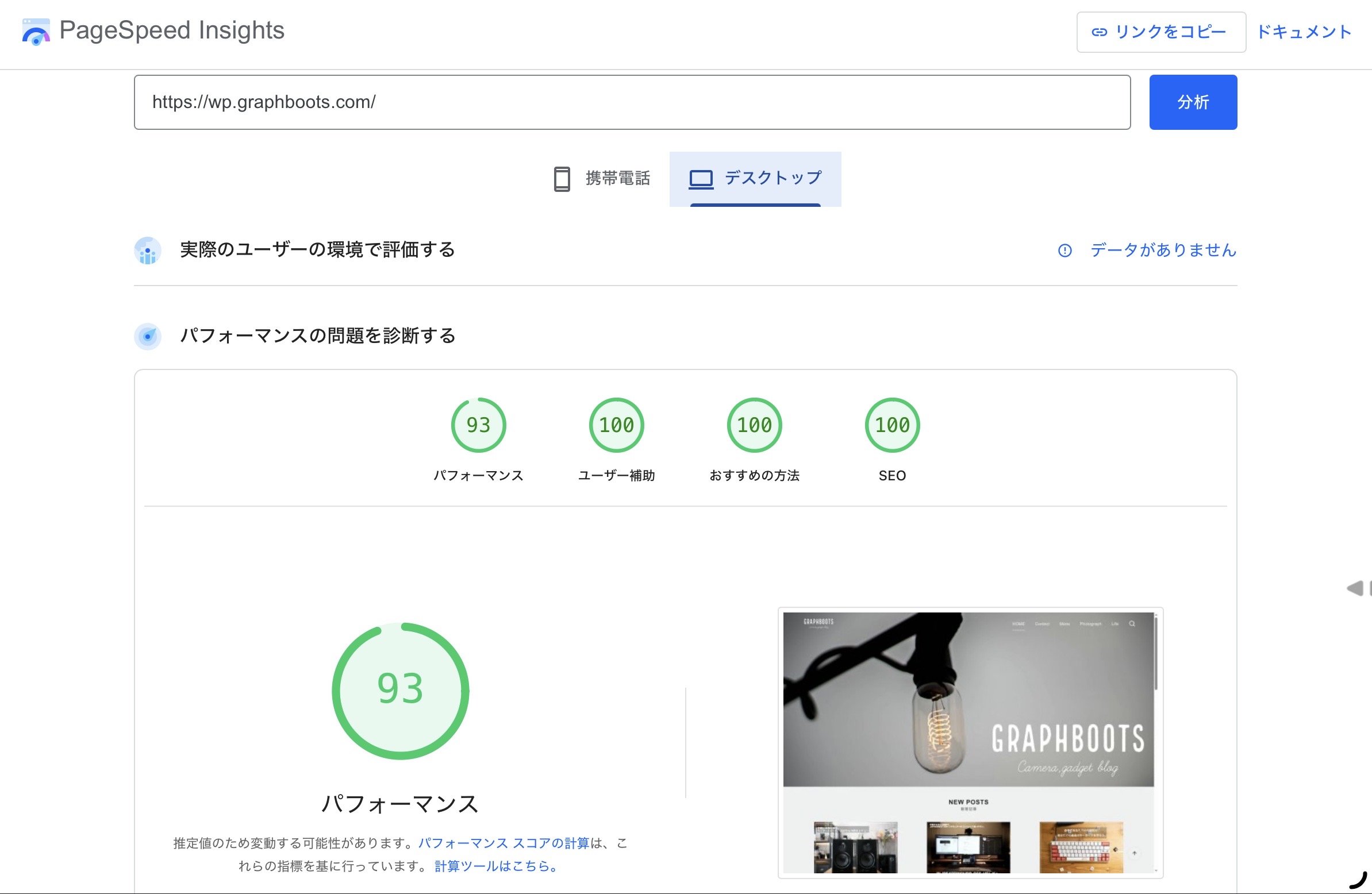The image size is (1372, 894).
Task: Select the desktop computer icon
Action: tap(701, 178)
